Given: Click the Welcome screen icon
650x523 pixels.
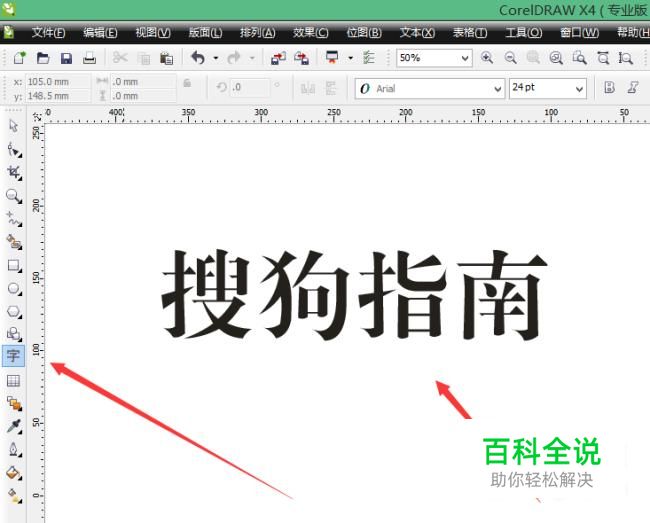Looking at the screenshot, I should tap(369, 58).
